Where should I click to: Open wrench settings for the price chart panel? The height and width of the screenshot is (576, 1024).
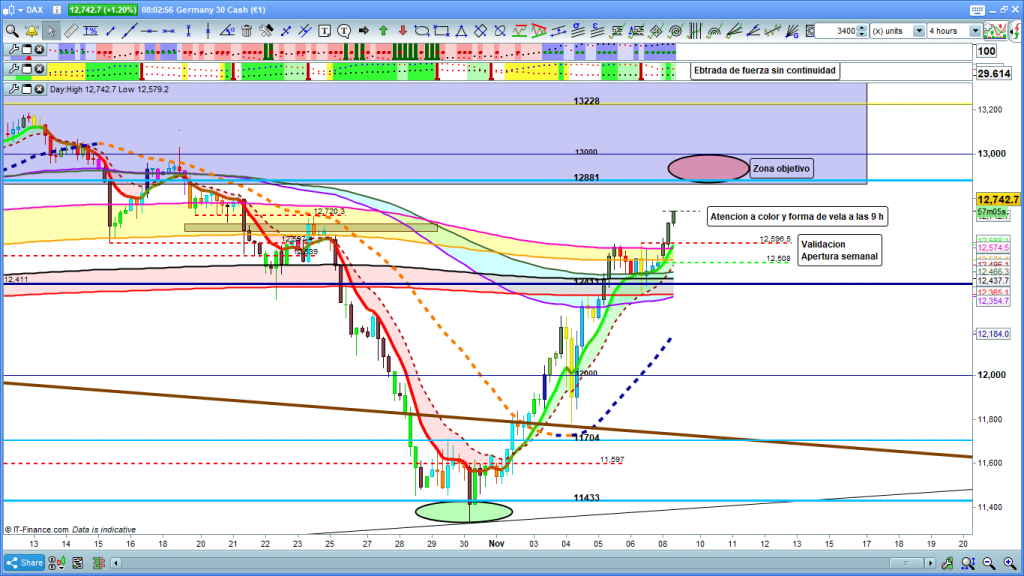click(x=12, y=89)
